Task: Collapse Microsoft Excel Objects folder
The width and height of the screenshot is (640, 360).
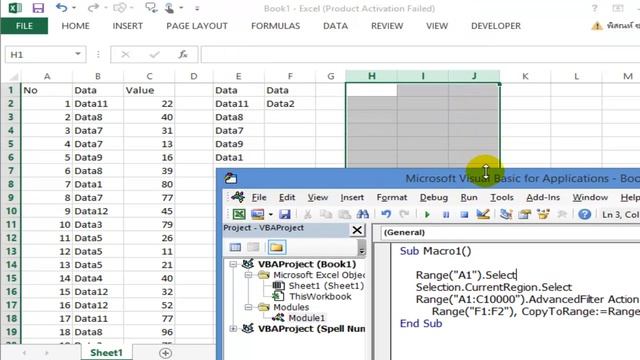Action: [x=248, y=275]
